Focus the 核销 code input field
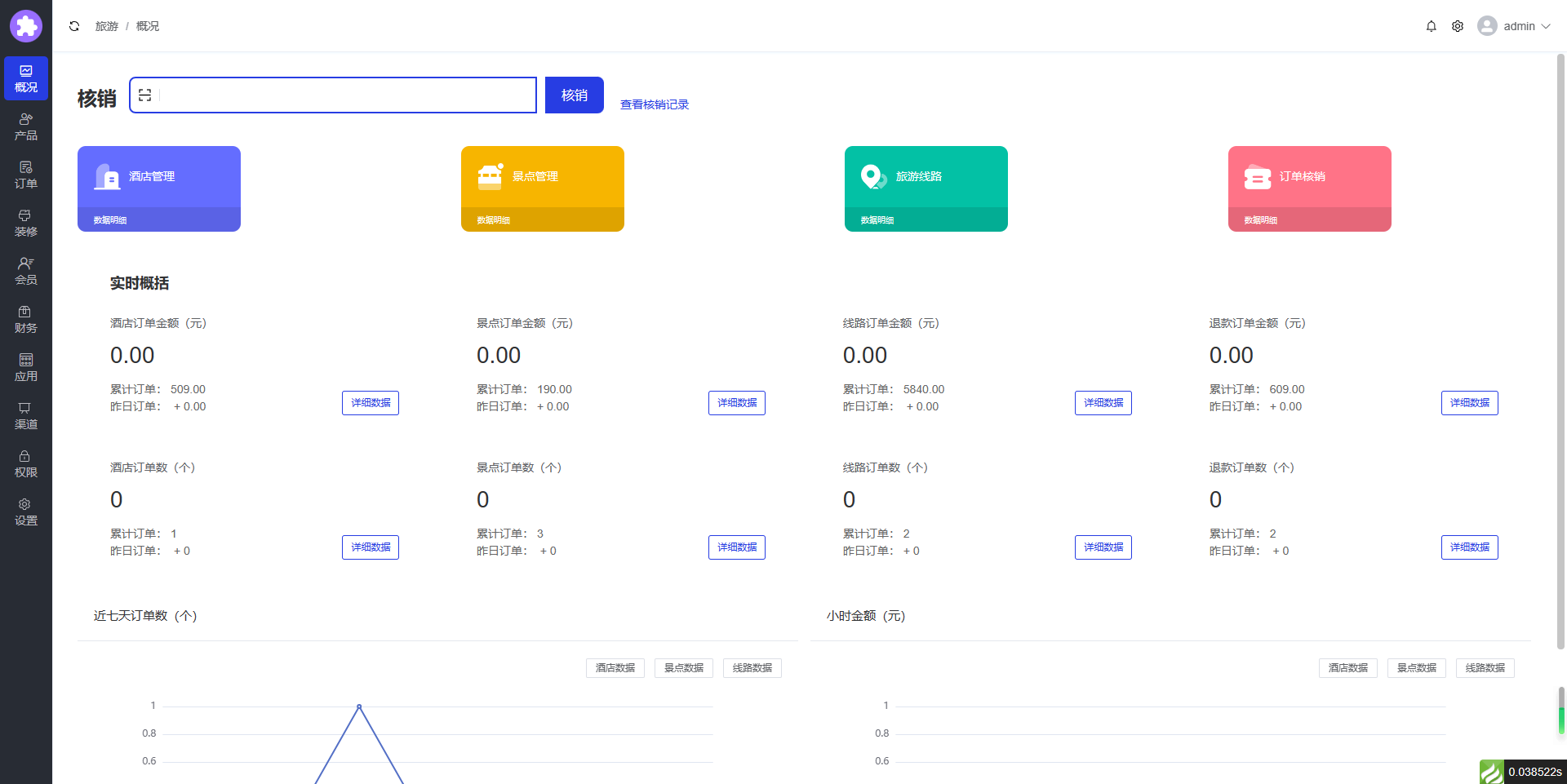Viewport: 1567px width, 784px height. tap(333, 95)
